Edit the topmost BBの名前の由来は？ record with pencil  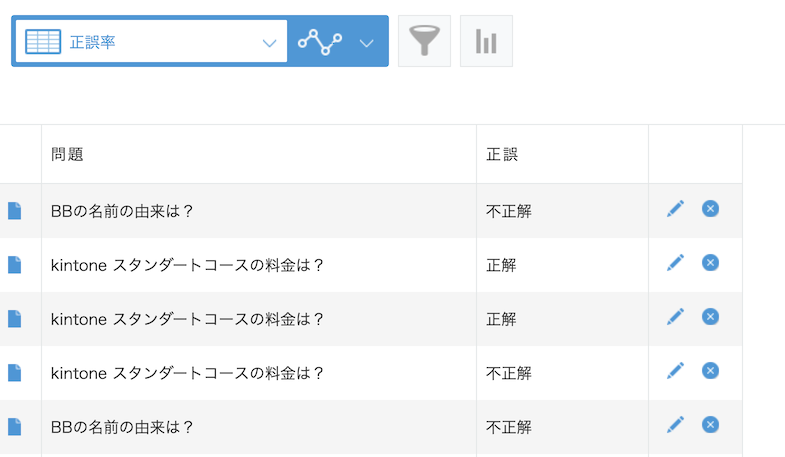pyautogui.click(x=675, y=209)
